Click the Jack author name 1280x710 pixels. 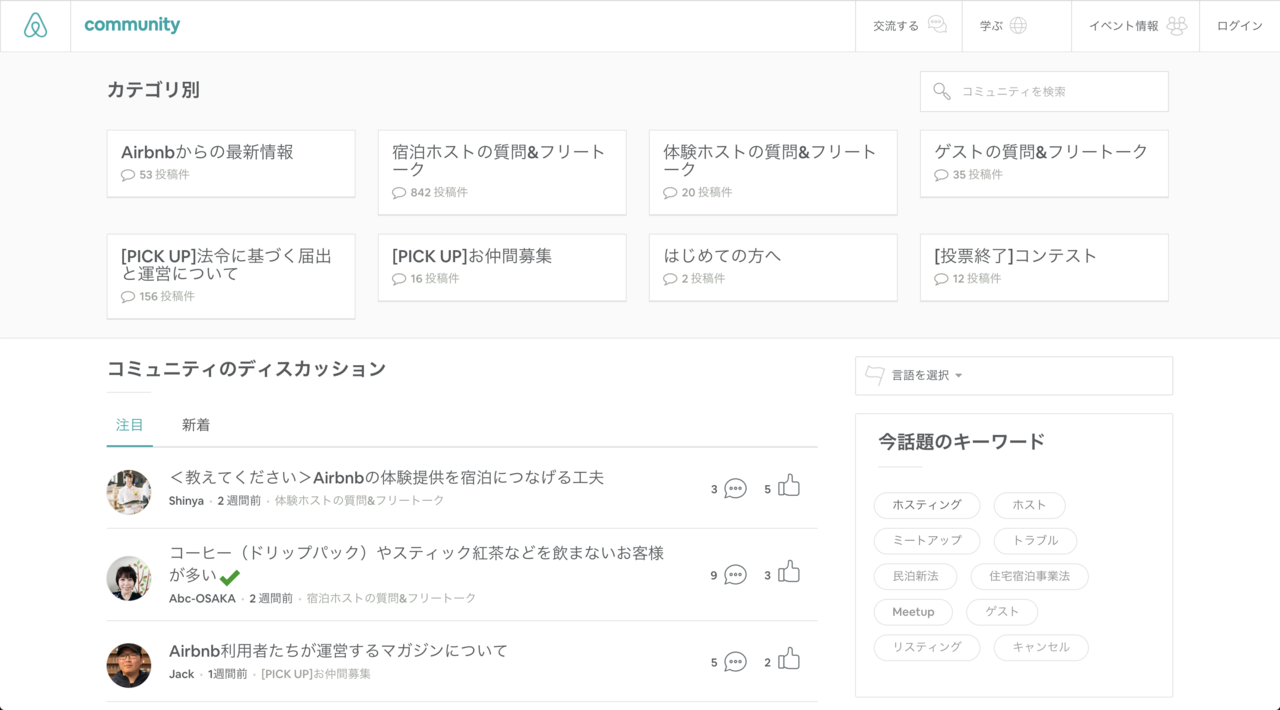[x=182, y=674]
